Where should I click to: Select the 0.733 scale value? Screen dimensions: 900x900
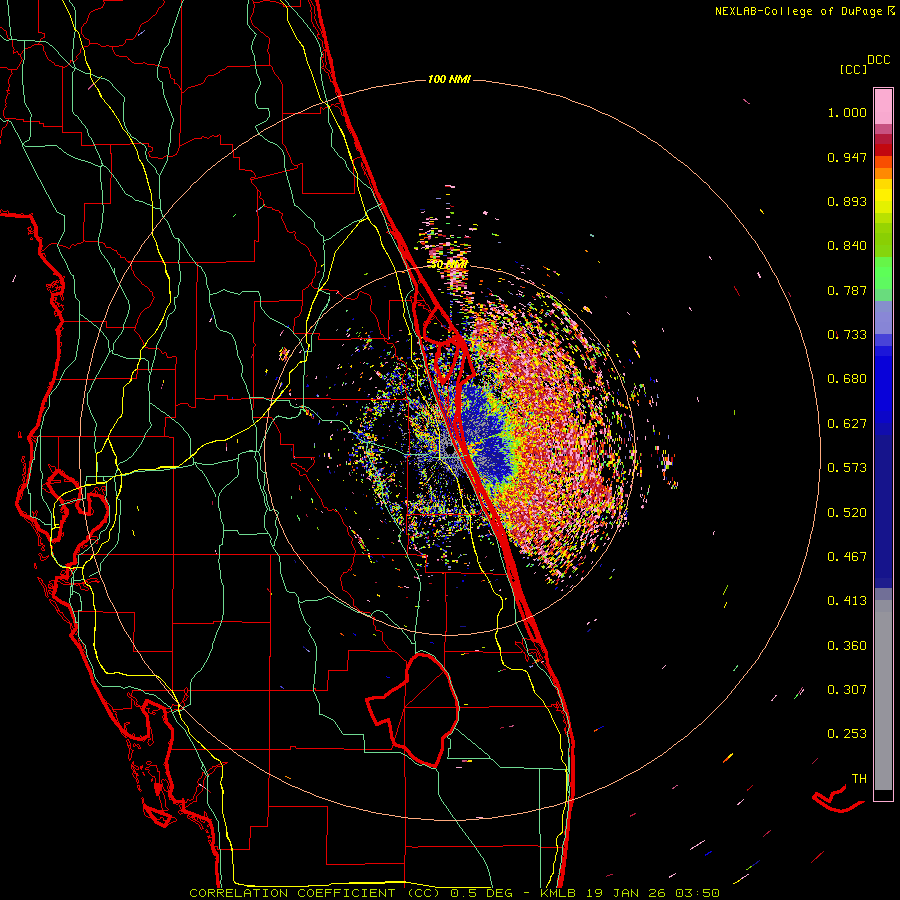tap(847, 335)
